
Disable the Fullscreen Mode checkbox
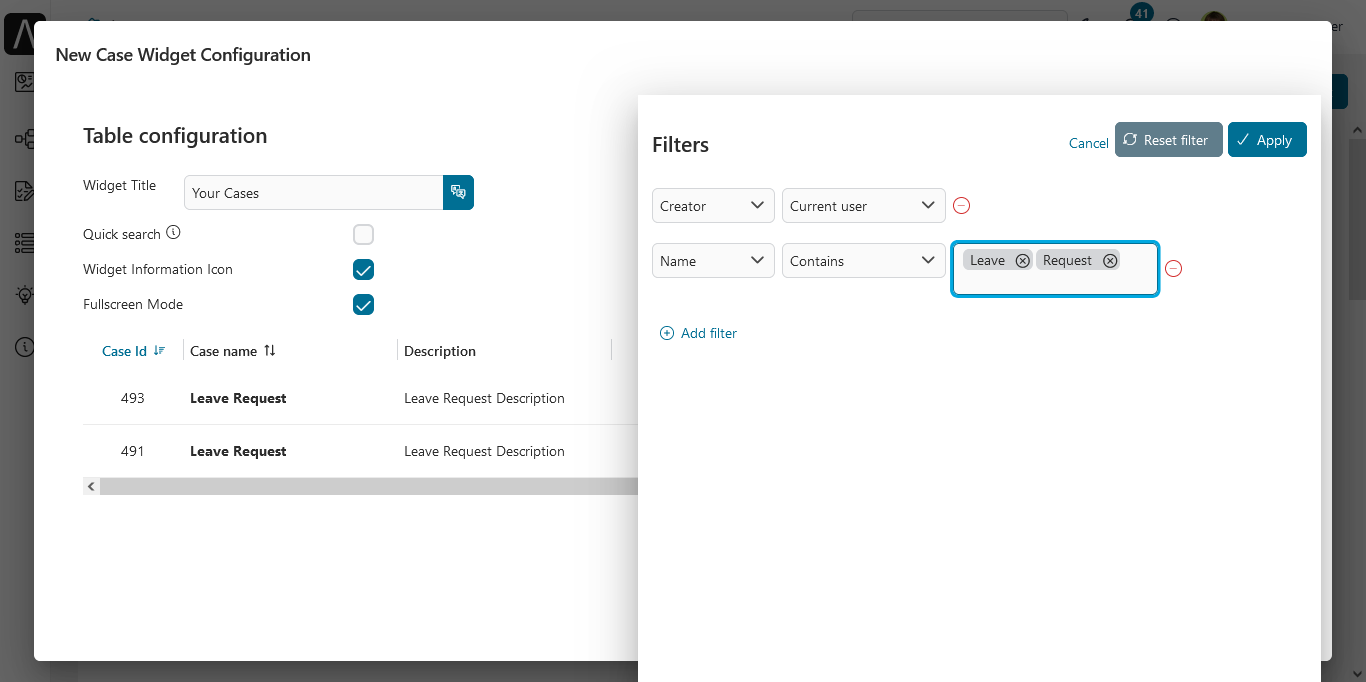[363, 305]
